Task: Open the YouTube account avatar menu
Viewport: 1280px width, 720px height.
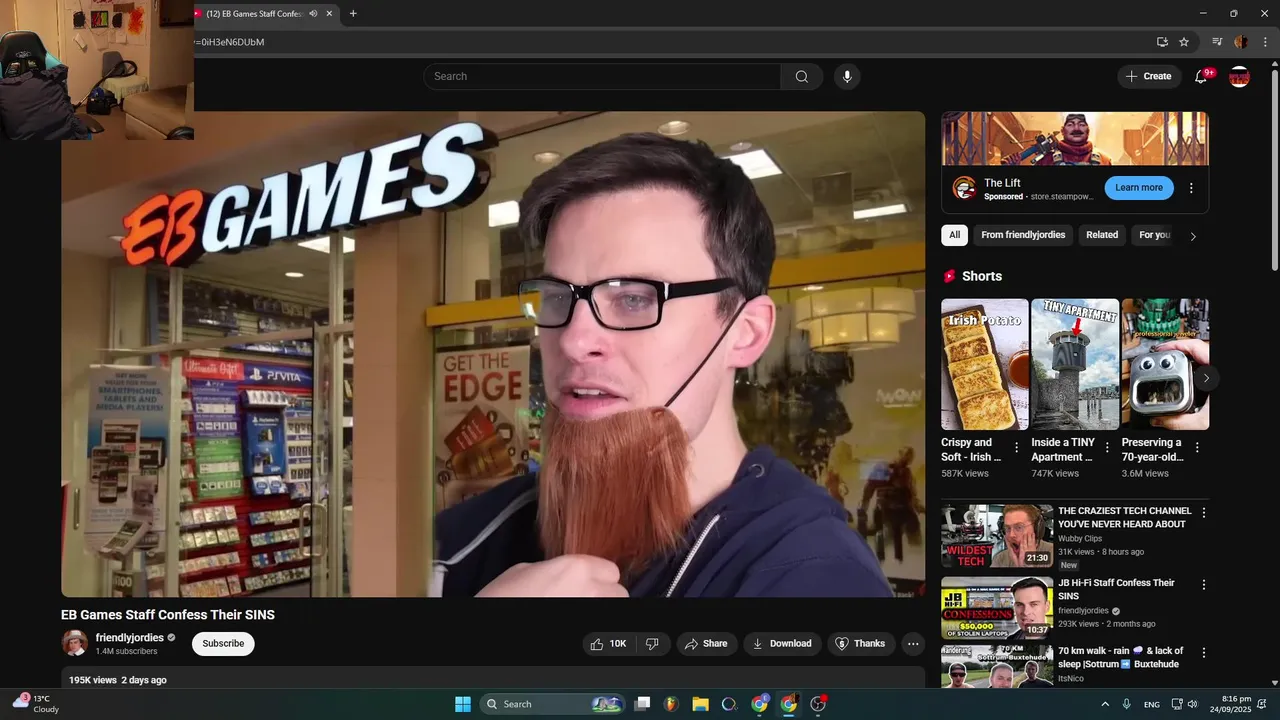Action: 1239,77
